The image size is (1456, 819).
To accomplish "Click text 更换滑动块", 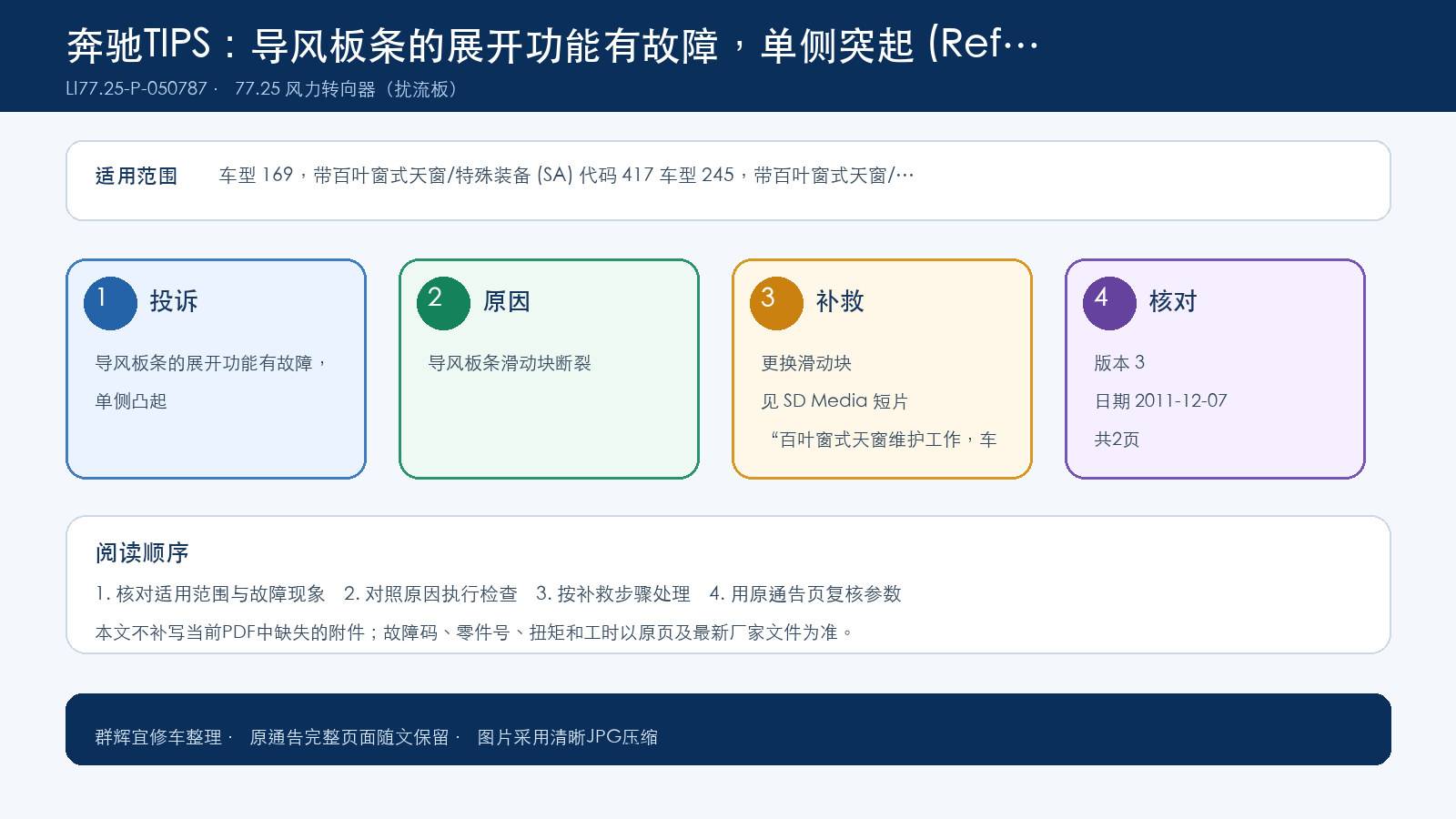I will (x=806, y=363).
